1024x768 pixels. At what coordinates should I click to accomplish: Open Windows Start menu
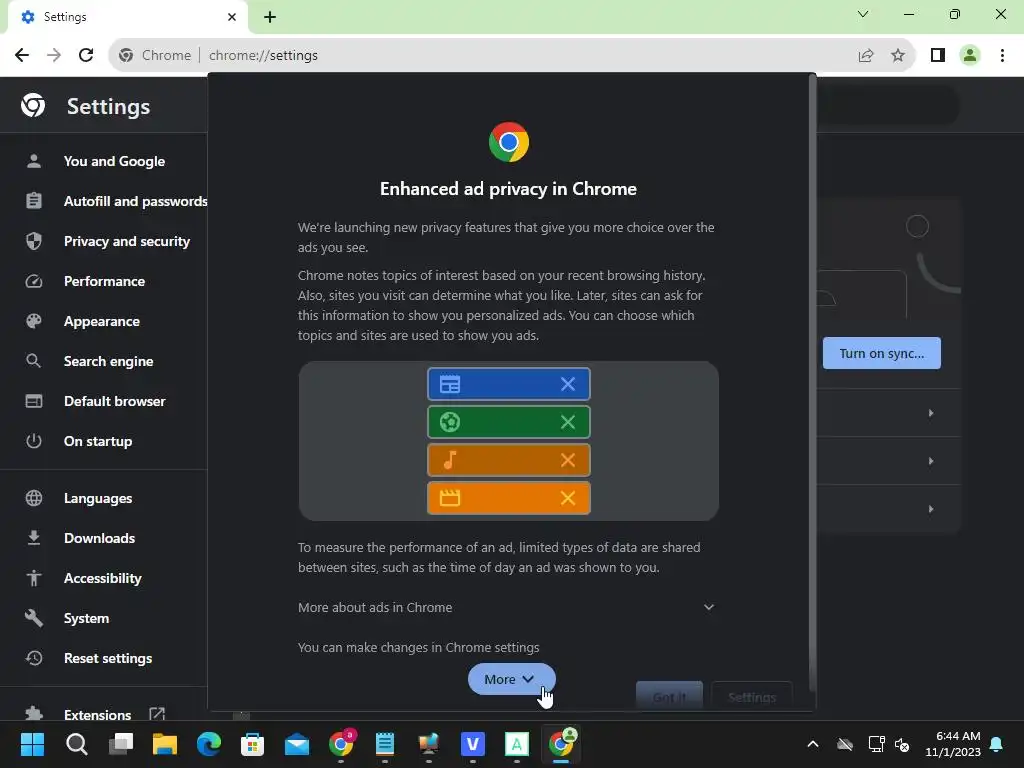32,744
